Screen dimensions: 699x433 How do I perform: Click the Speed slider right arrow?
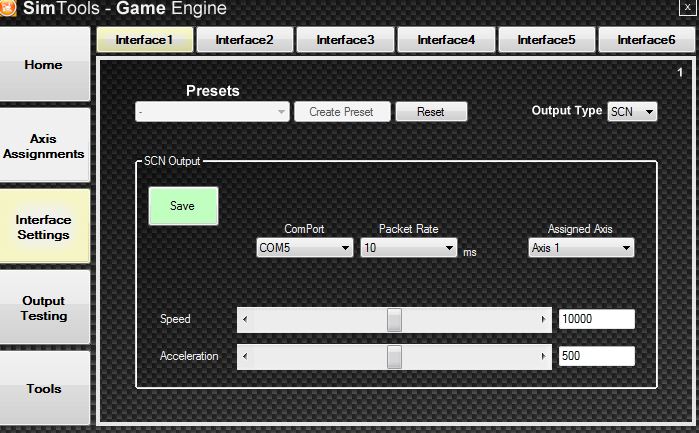coord(543,319)
